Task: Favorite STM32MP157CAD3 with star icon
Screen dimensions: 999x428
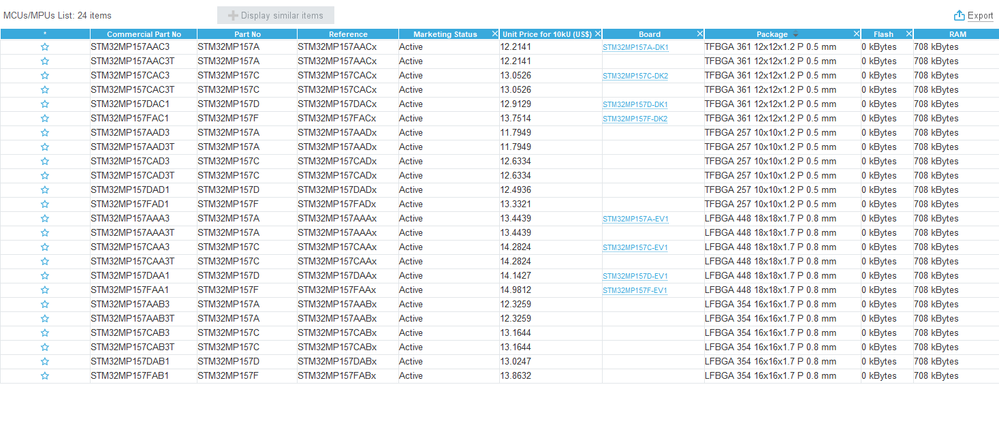Action: tap(45, 162)
